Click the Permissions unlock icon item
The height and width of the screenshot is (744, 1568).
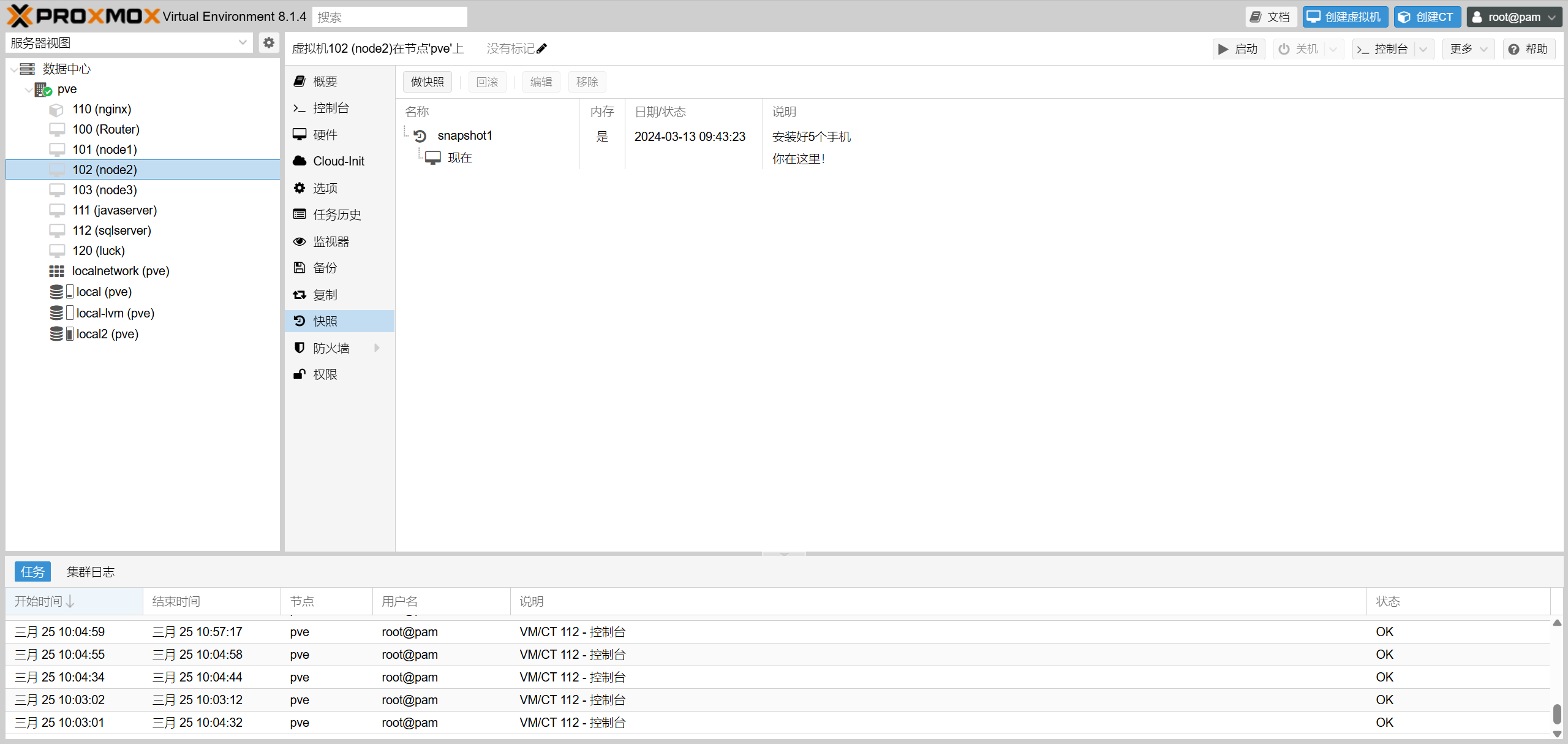tap(300, 374)
